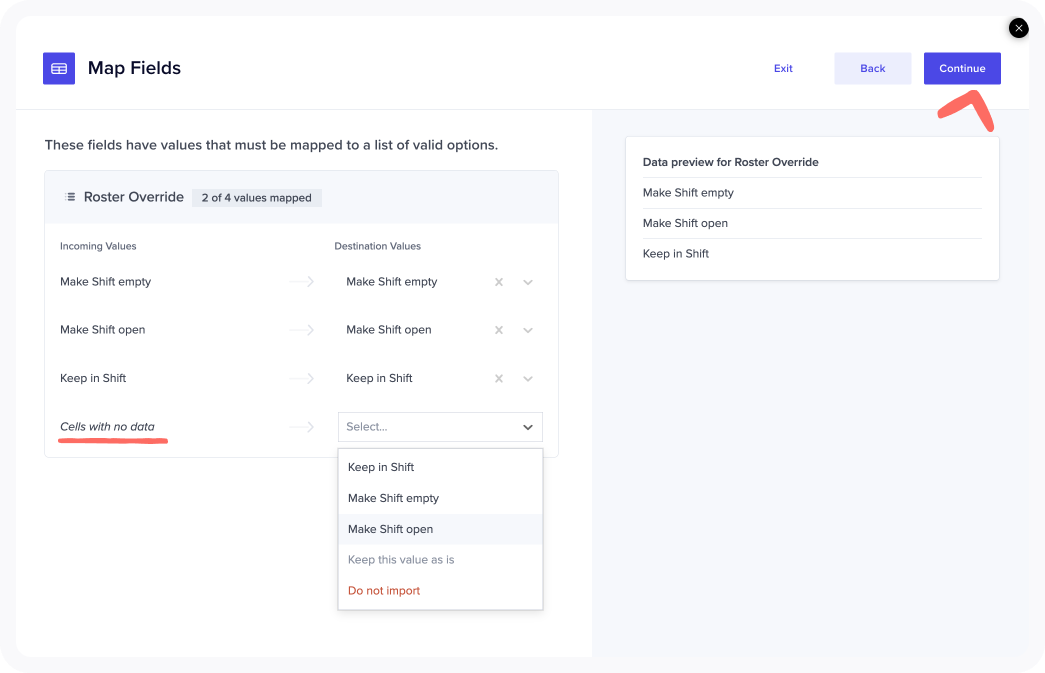1045x673 pixels.
Task: Collapse the Cells with no data dropdown
Action: coord(528,427)
